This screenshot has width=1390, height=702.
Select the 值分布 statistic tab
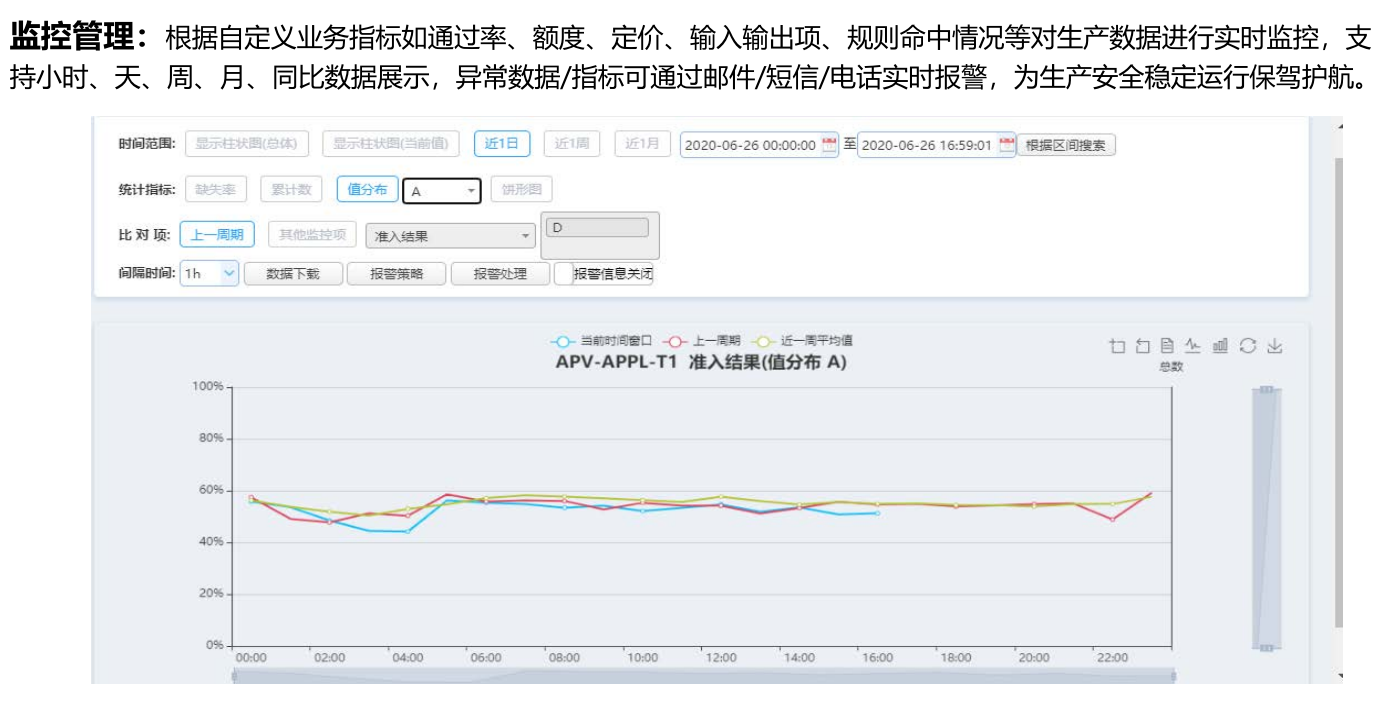pos(367,190)
